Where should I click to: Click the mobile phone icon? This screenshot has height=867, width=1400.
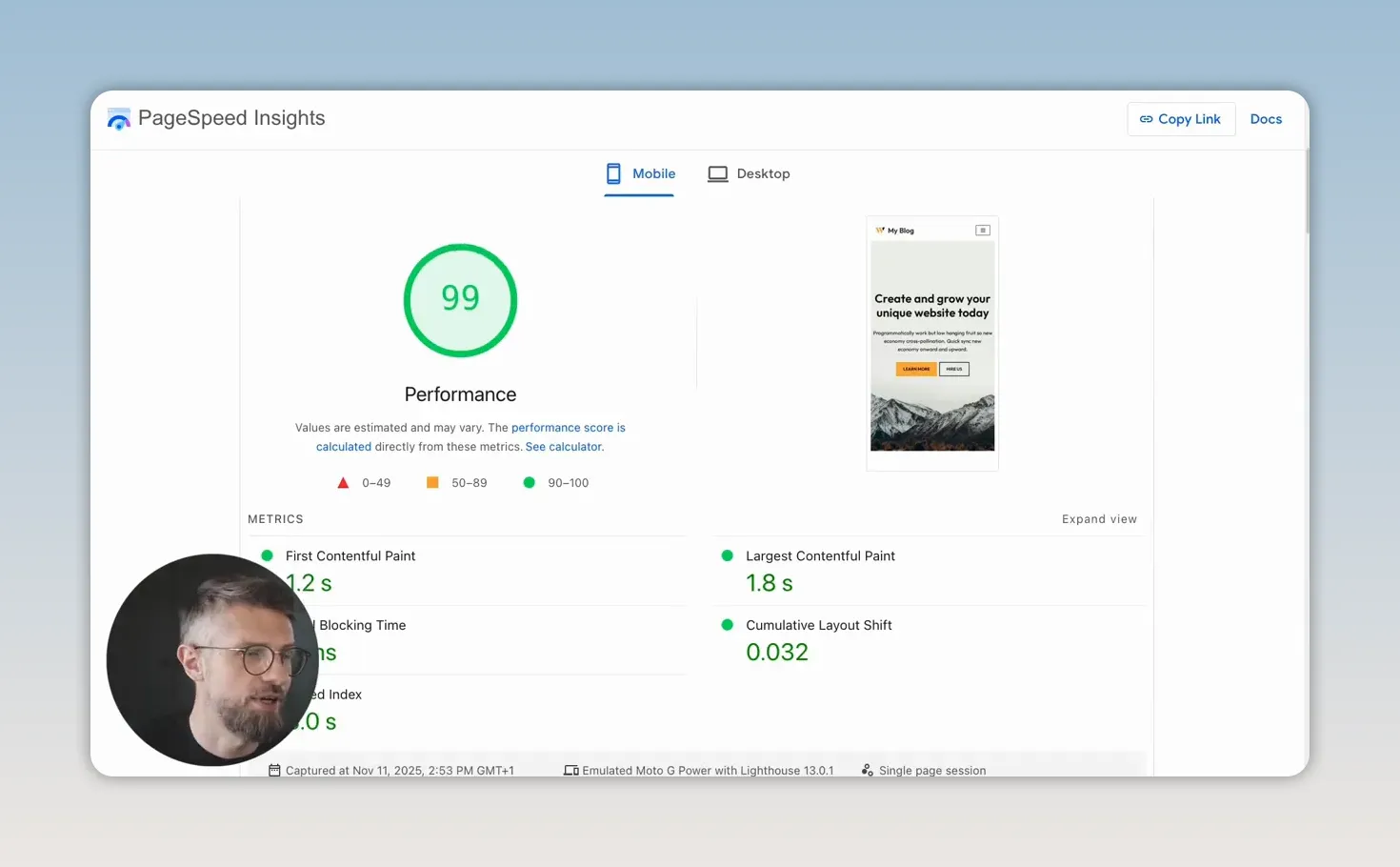click(613, 173)
